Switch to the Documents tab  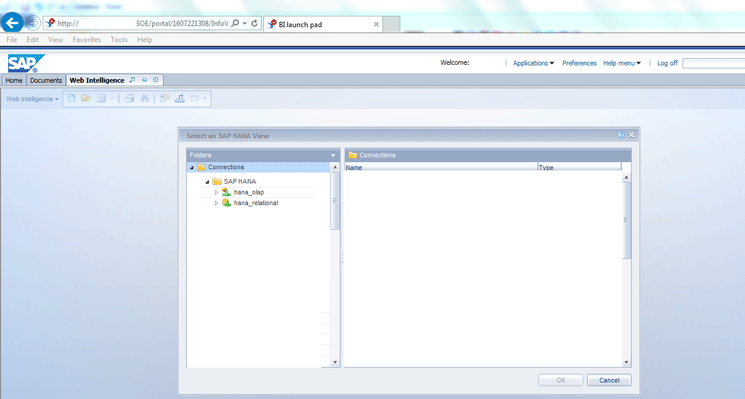[46, 80]
